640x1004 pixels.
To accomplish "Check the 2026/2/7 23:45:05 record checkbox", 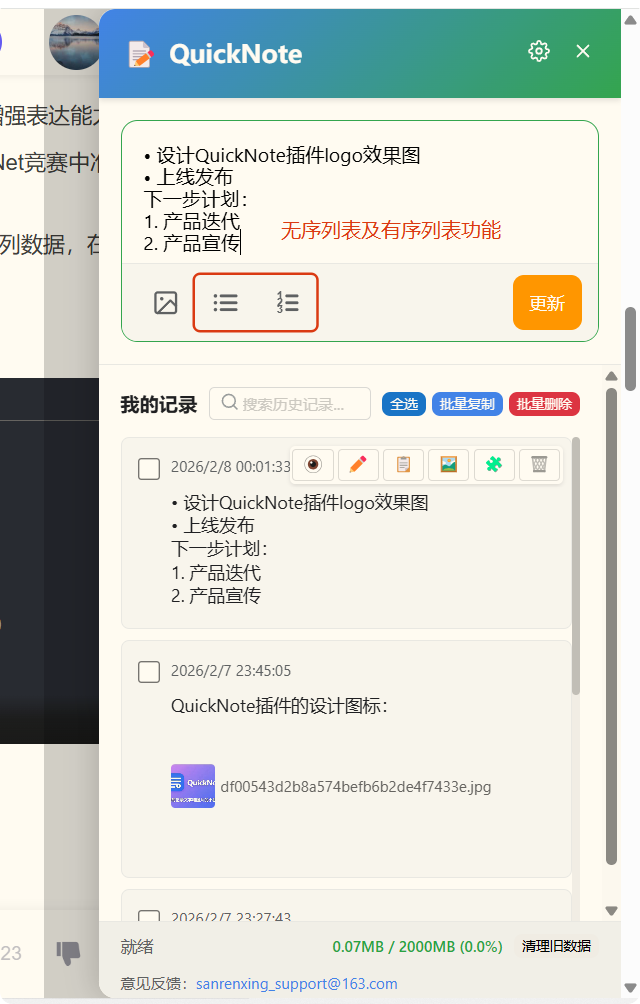I will click(x=149, y=672).
